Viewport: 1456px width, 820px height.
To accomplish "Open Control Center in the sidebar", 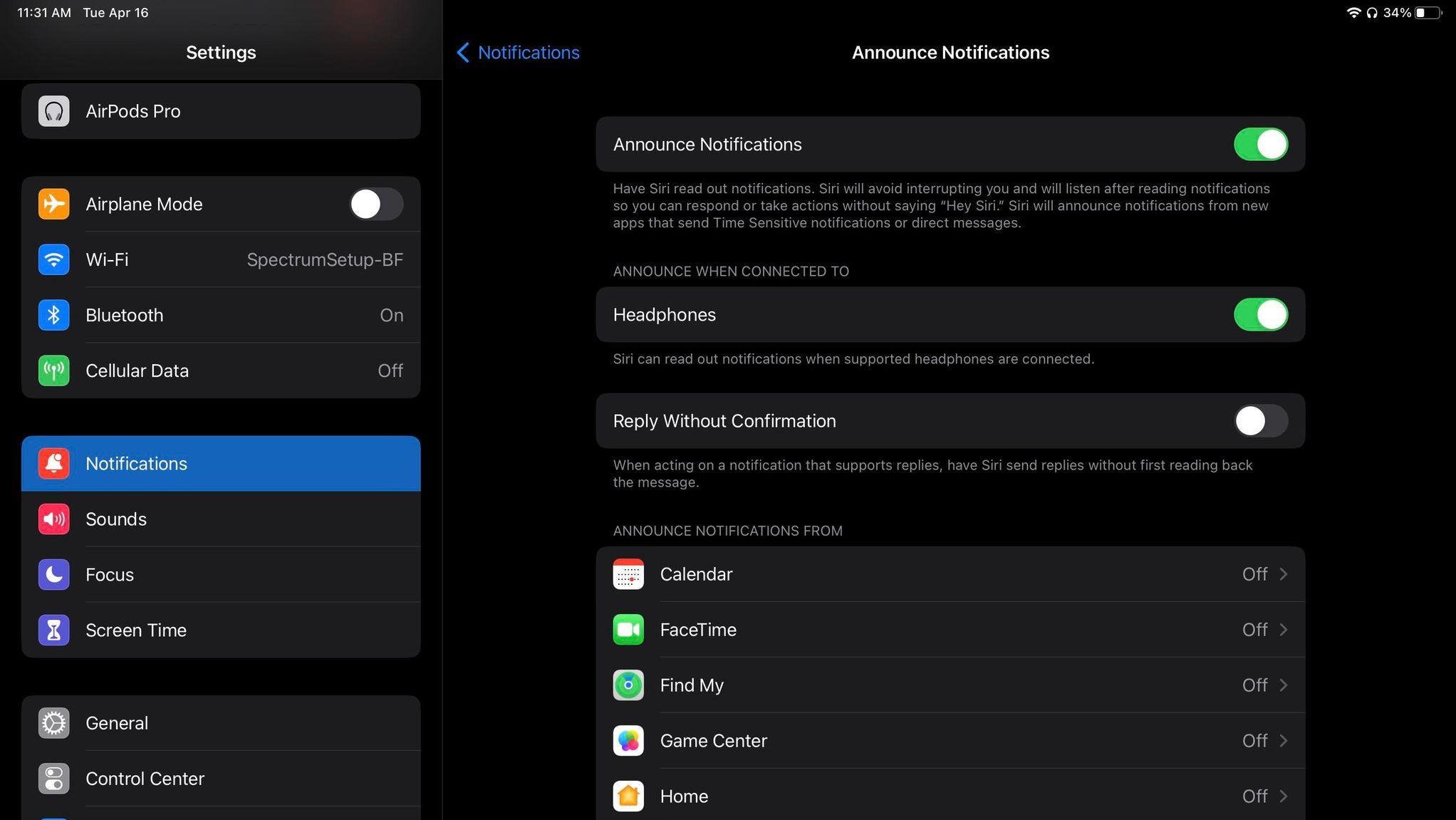I will pos(221,778).
